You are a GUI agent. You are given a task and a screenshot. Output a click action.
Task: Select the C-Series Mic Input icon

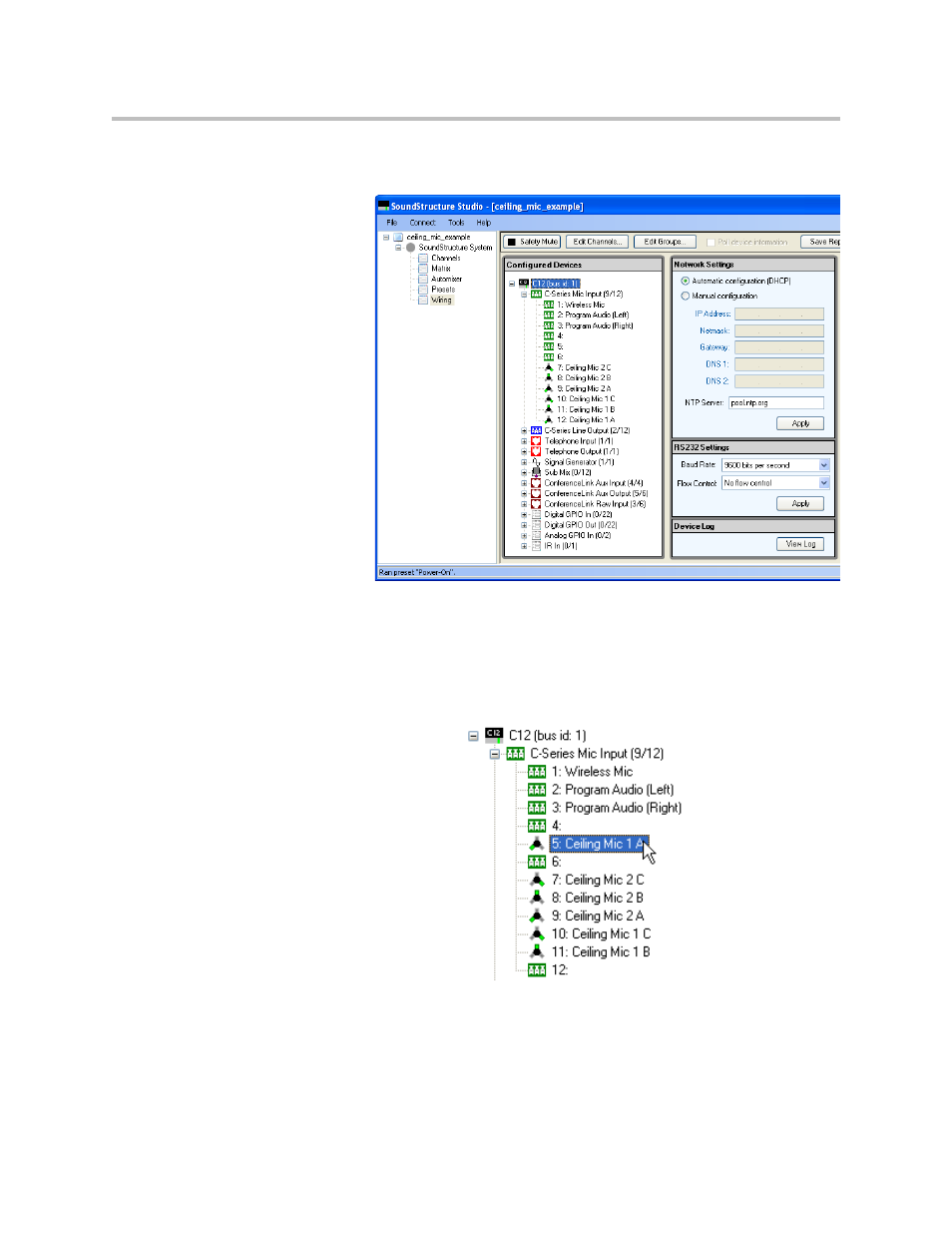tap(536, 295)
